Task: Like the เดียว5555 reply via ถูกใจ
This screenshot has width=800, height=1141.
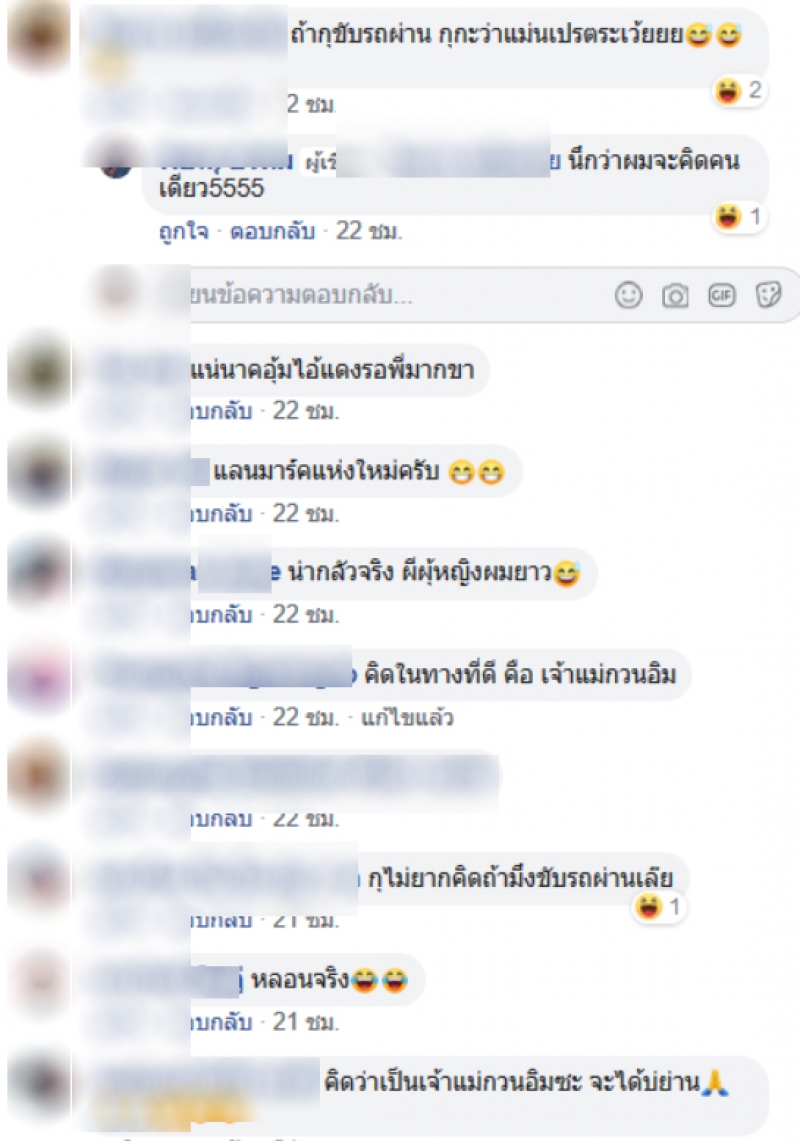Action: click(183, 232)
